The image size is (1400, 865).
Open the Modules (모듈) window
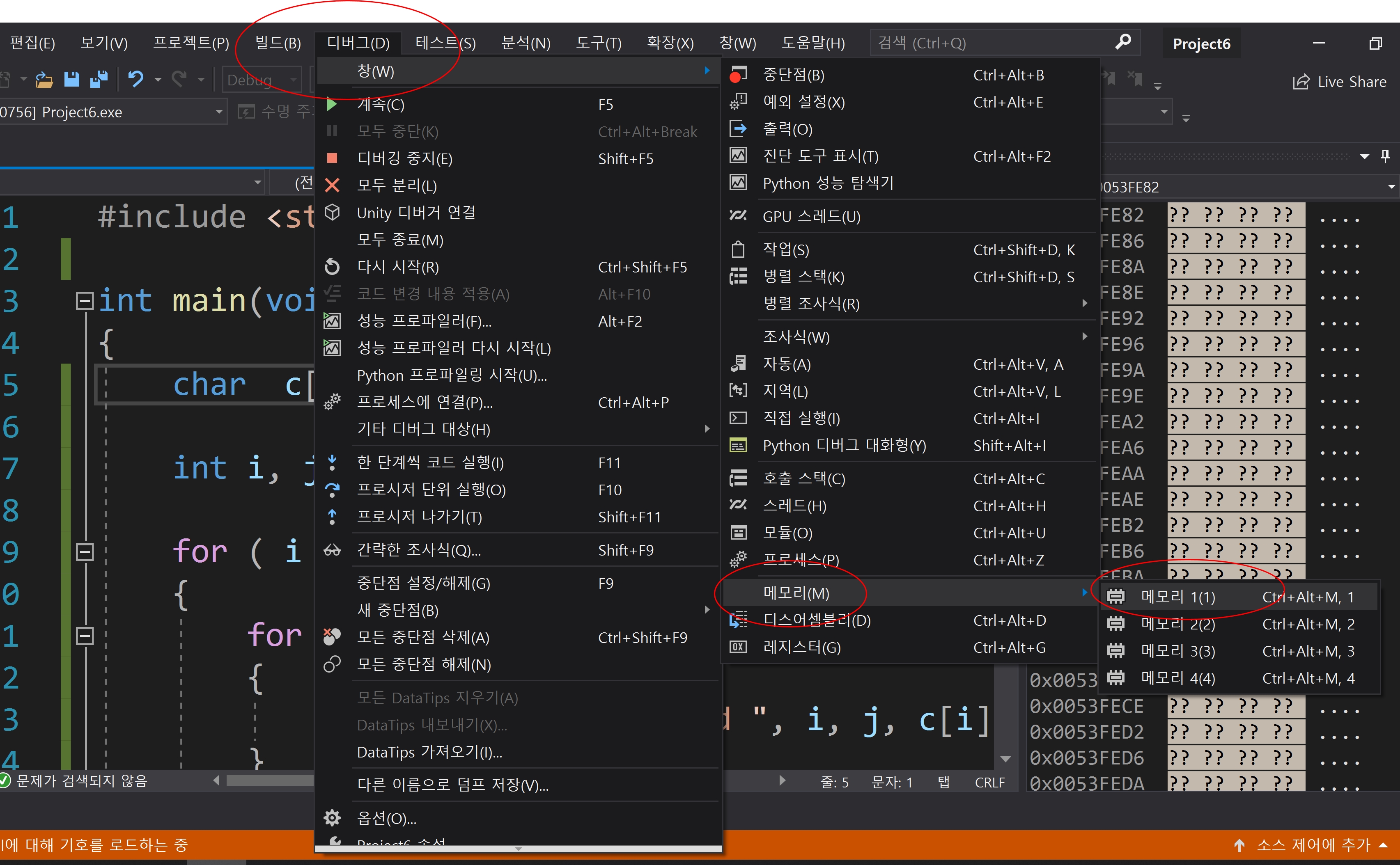tap(910, 533)
